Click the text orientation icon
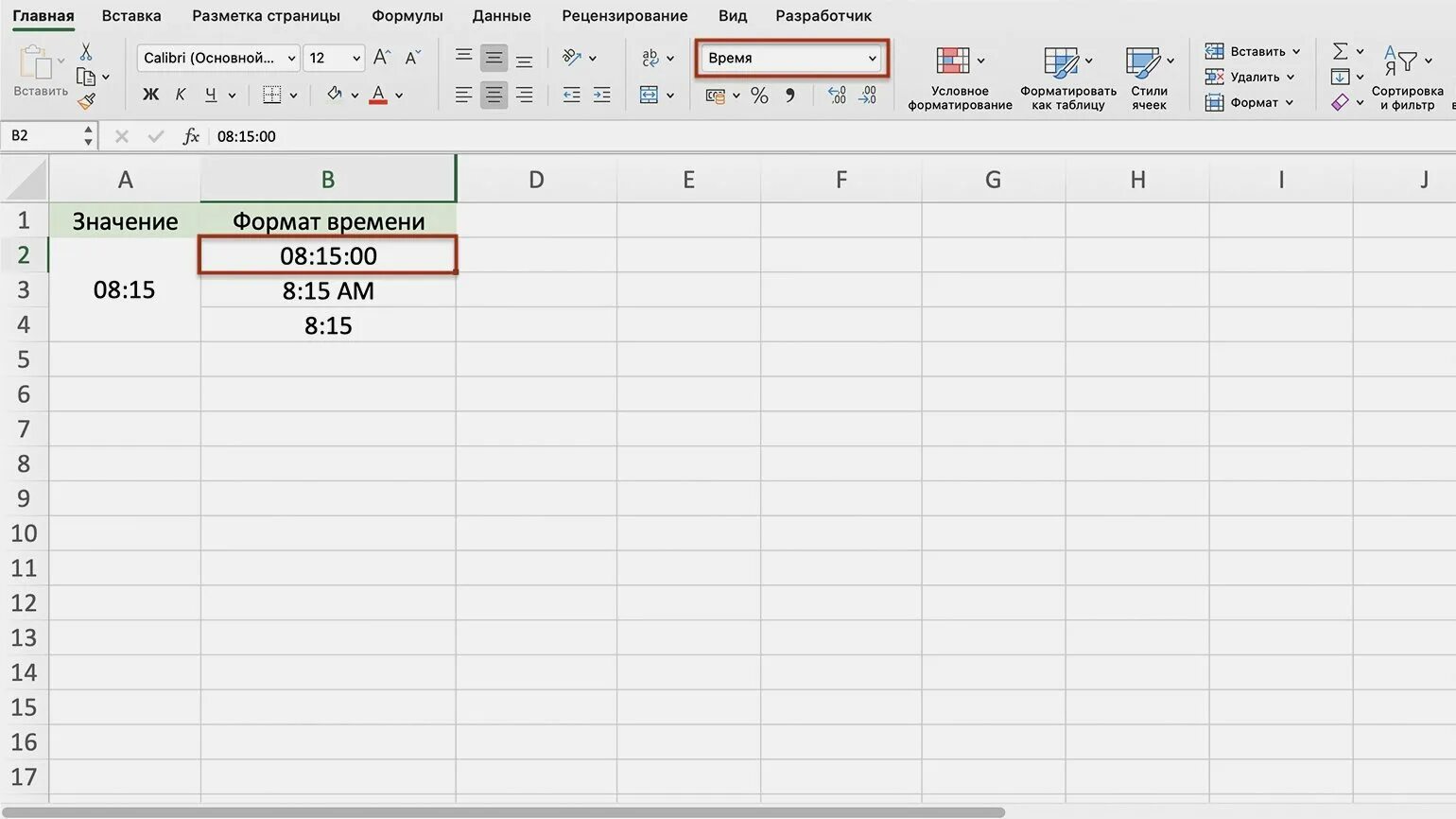Viewport: 1456px width, 819px height. [571, 58]
